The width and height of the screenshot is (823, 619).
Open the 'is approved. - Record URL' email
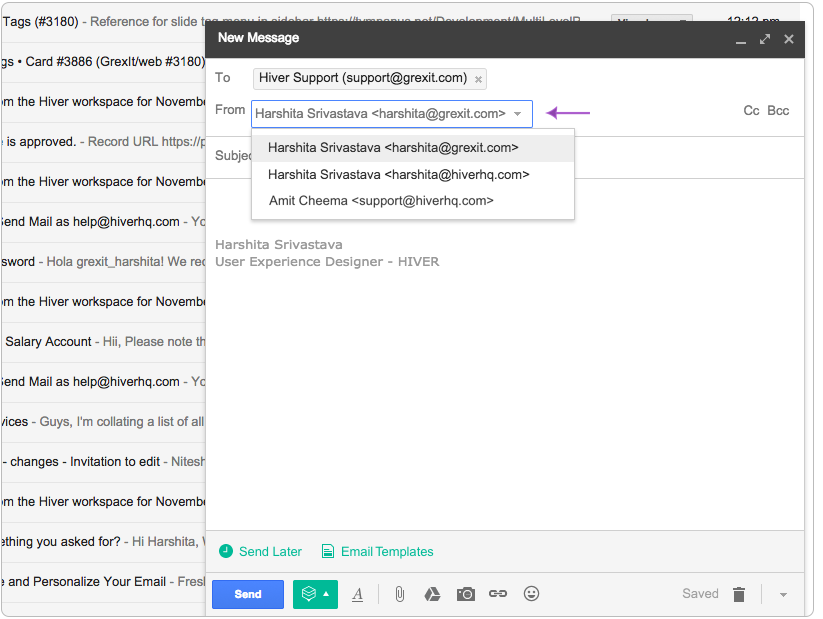[103, 142]
